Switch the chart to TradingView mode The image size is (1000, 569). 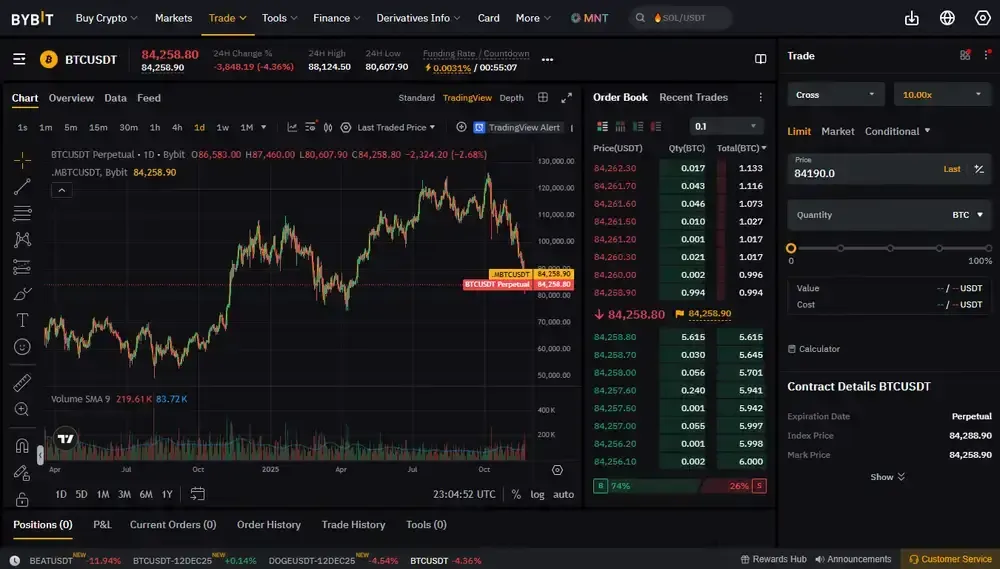pos(467,98)
